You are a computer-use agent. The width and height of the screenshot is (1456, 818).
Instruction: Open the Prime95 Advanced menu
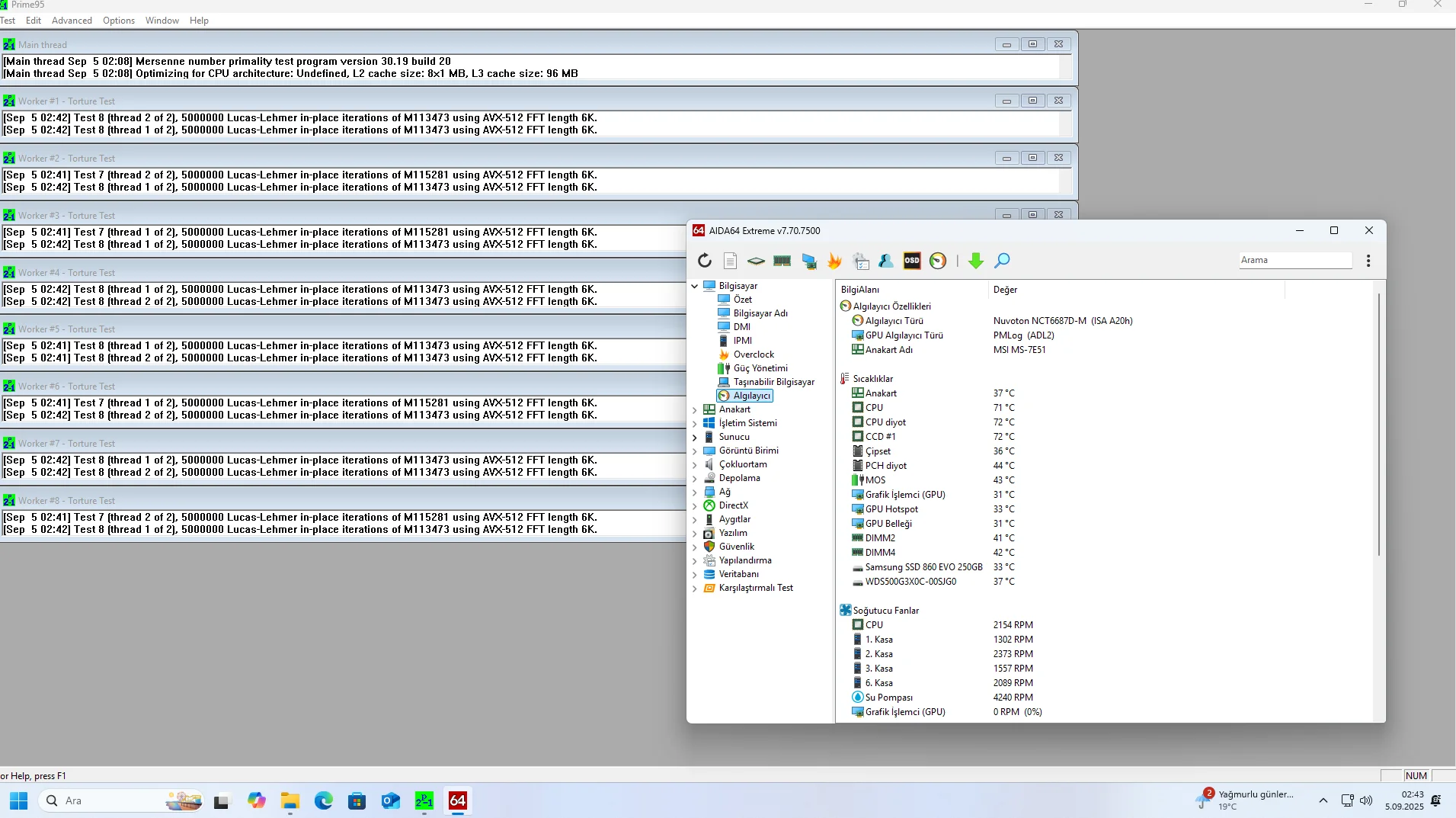pos(72,21)
